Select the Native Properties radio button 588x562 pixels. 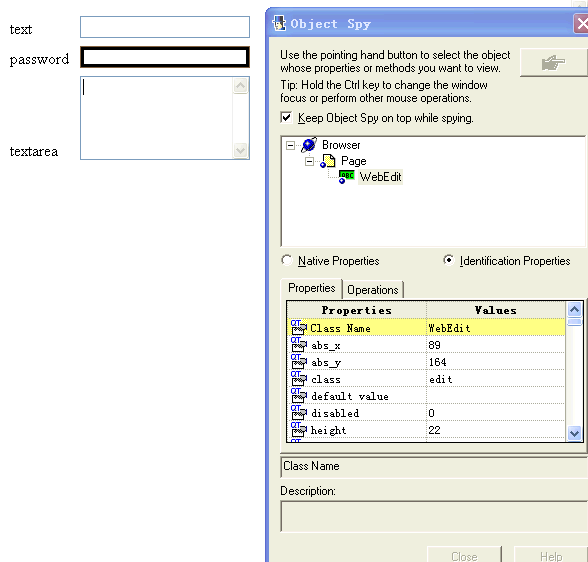pyautogui.click(x=287, y=260)
